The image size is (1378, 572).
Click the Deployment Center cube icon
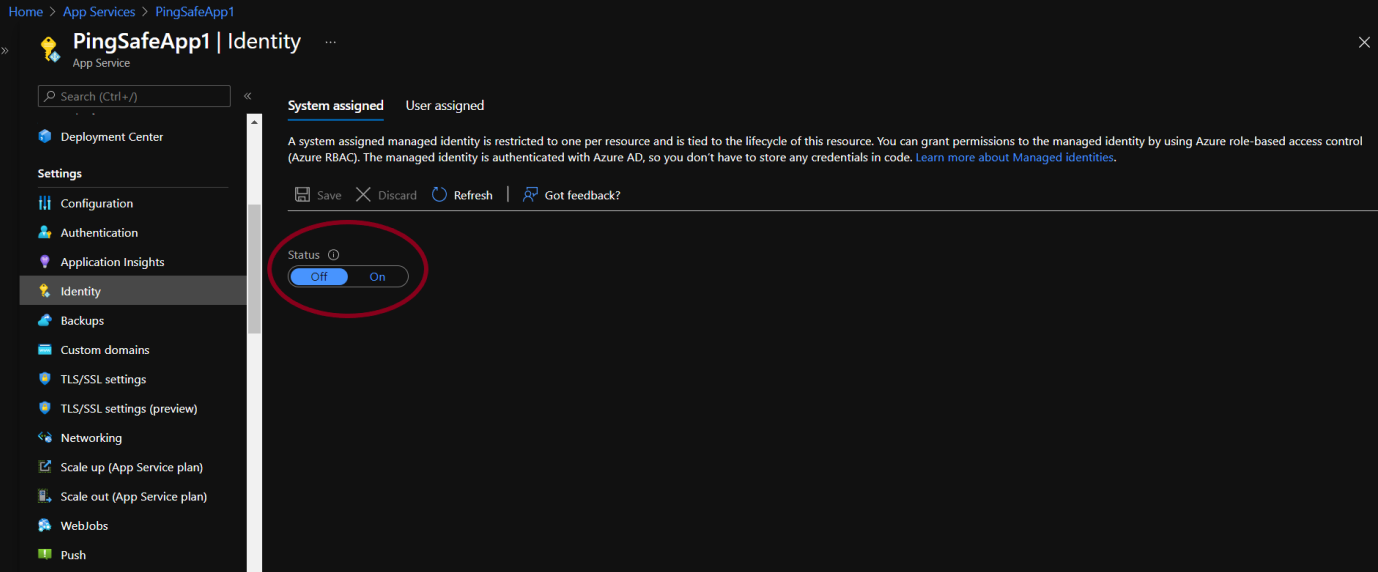[45, 137]
